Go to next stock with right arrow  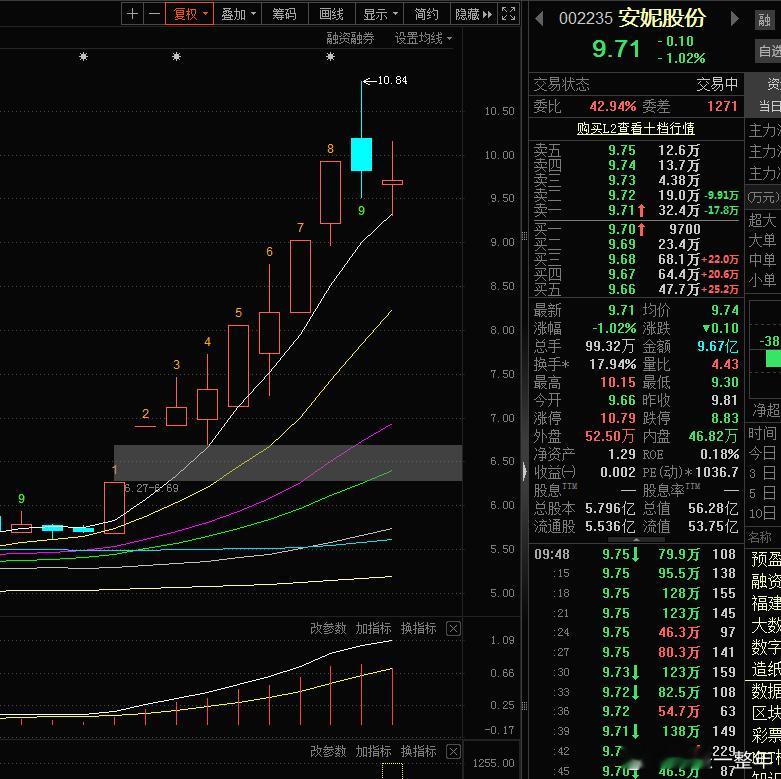pos(734,18)
